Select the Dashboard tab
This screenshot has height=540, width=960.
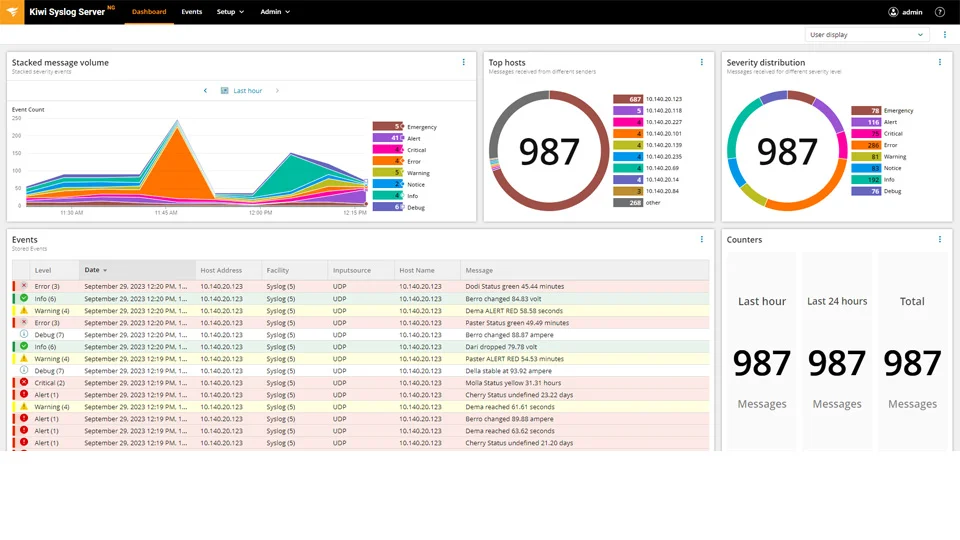pos(149,12)
